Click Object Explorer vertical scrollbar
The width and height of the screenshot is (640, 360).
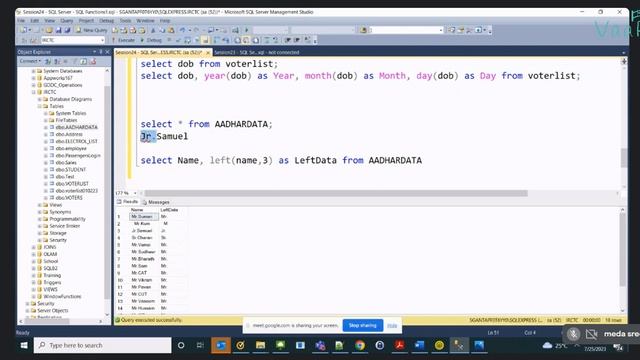[x=107, y=192]
